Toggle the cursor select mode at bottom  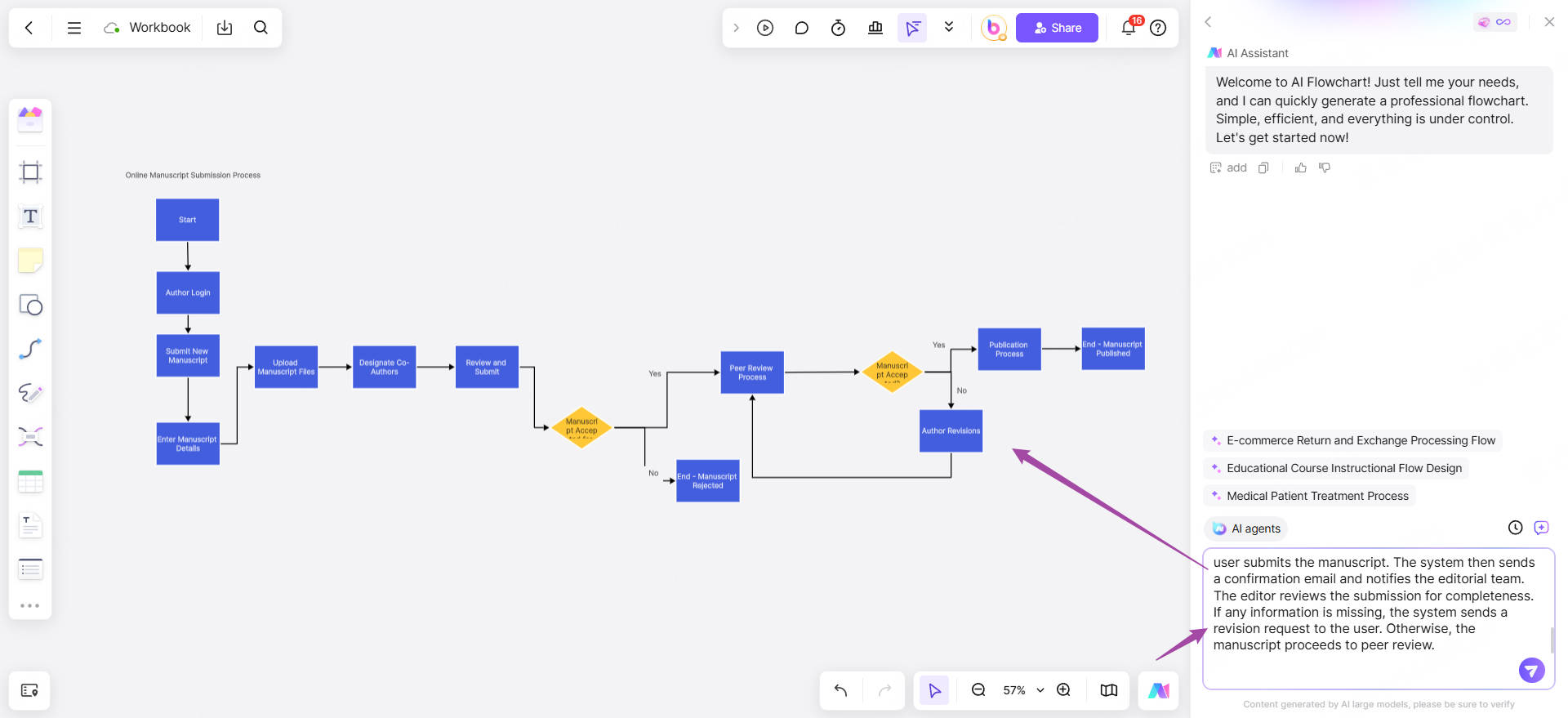934,690
